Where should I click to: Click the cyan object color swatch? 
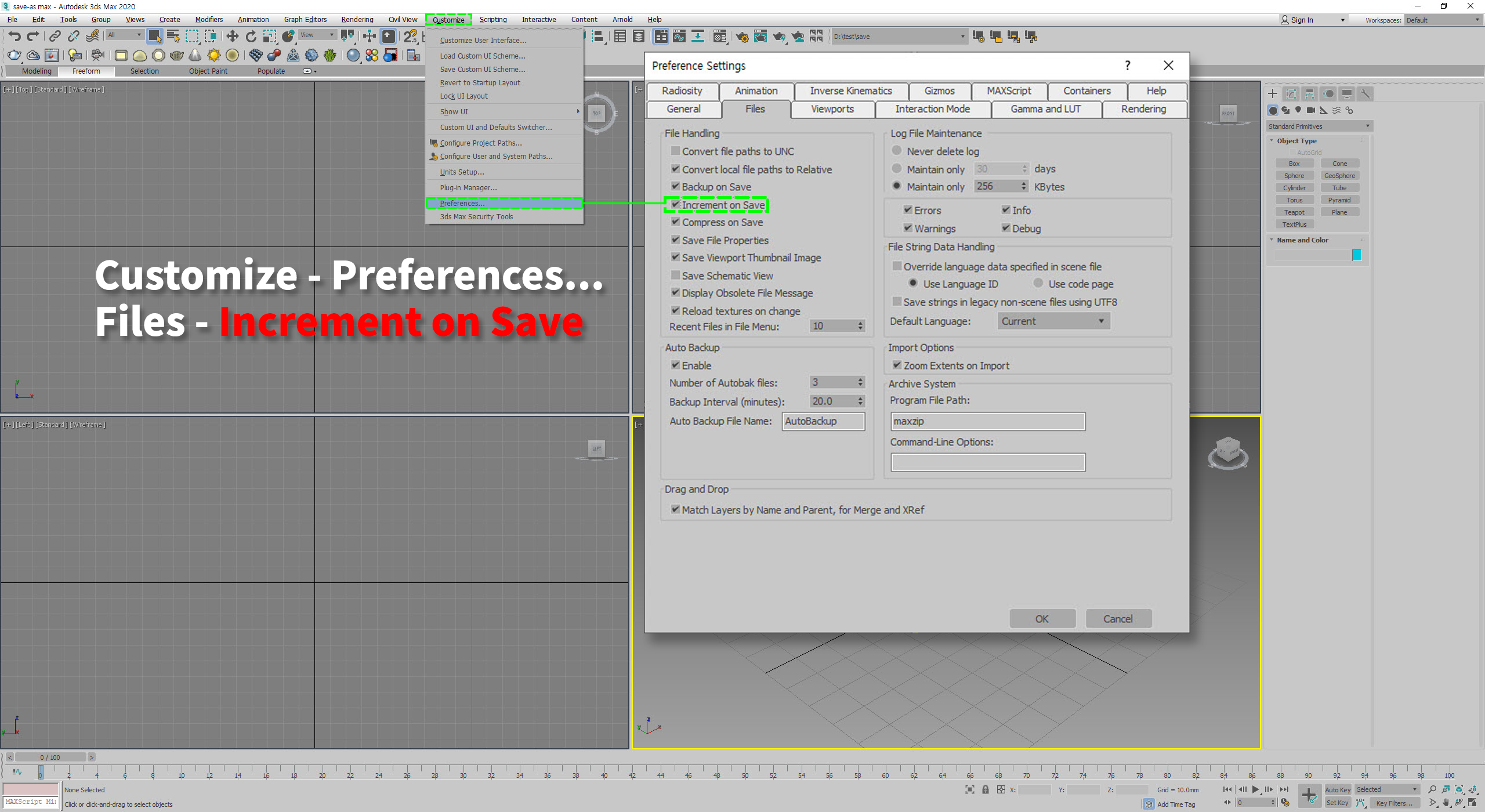point(1356,255)
